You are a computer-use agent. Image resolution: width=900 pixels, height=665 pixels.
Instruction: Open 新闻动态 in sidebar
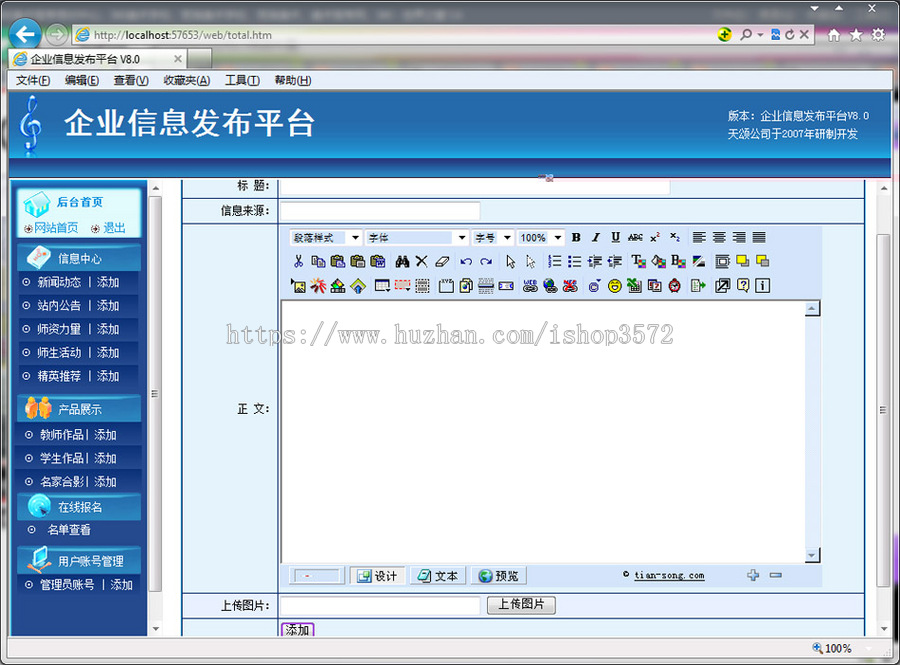click(x=59, y=282)
